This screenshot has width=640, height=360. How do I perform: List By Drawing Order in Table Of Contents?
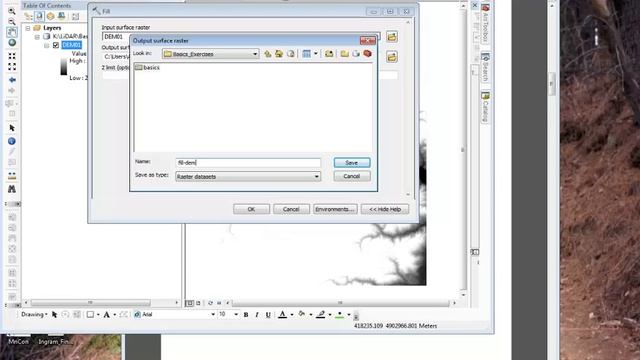click(28, 16)
